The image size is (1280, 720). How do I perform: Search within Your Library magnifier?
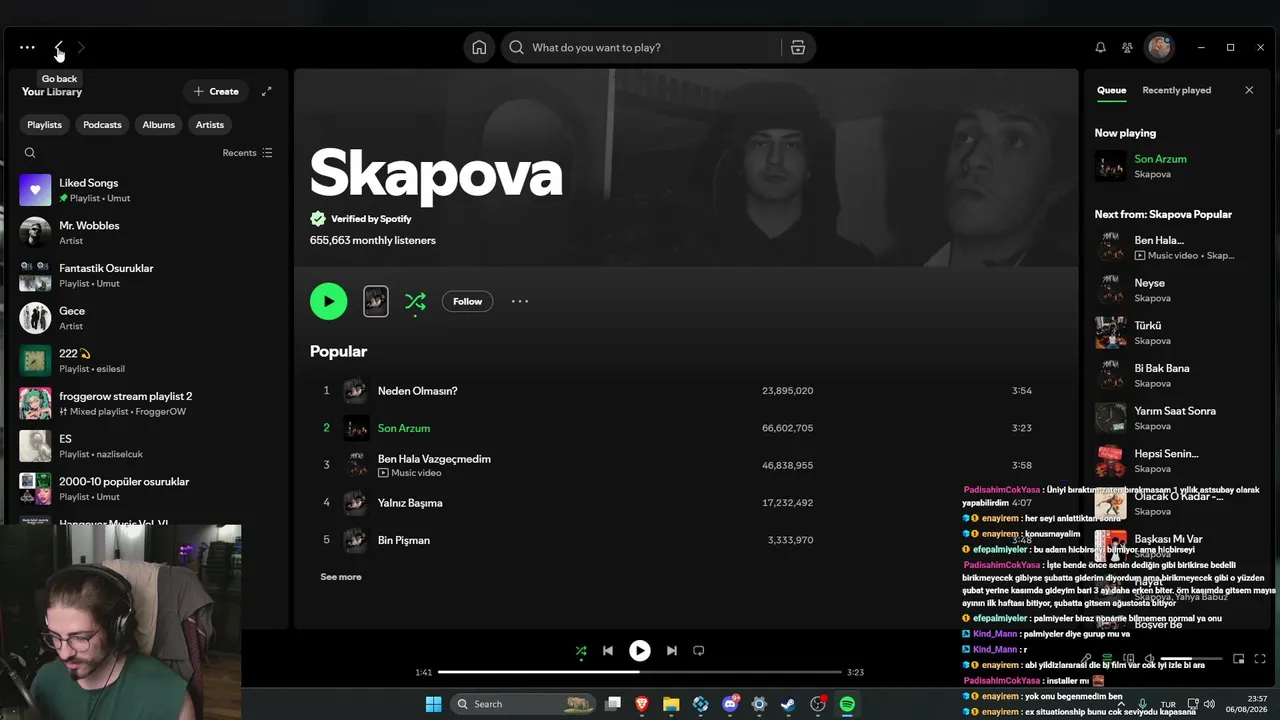30,153
